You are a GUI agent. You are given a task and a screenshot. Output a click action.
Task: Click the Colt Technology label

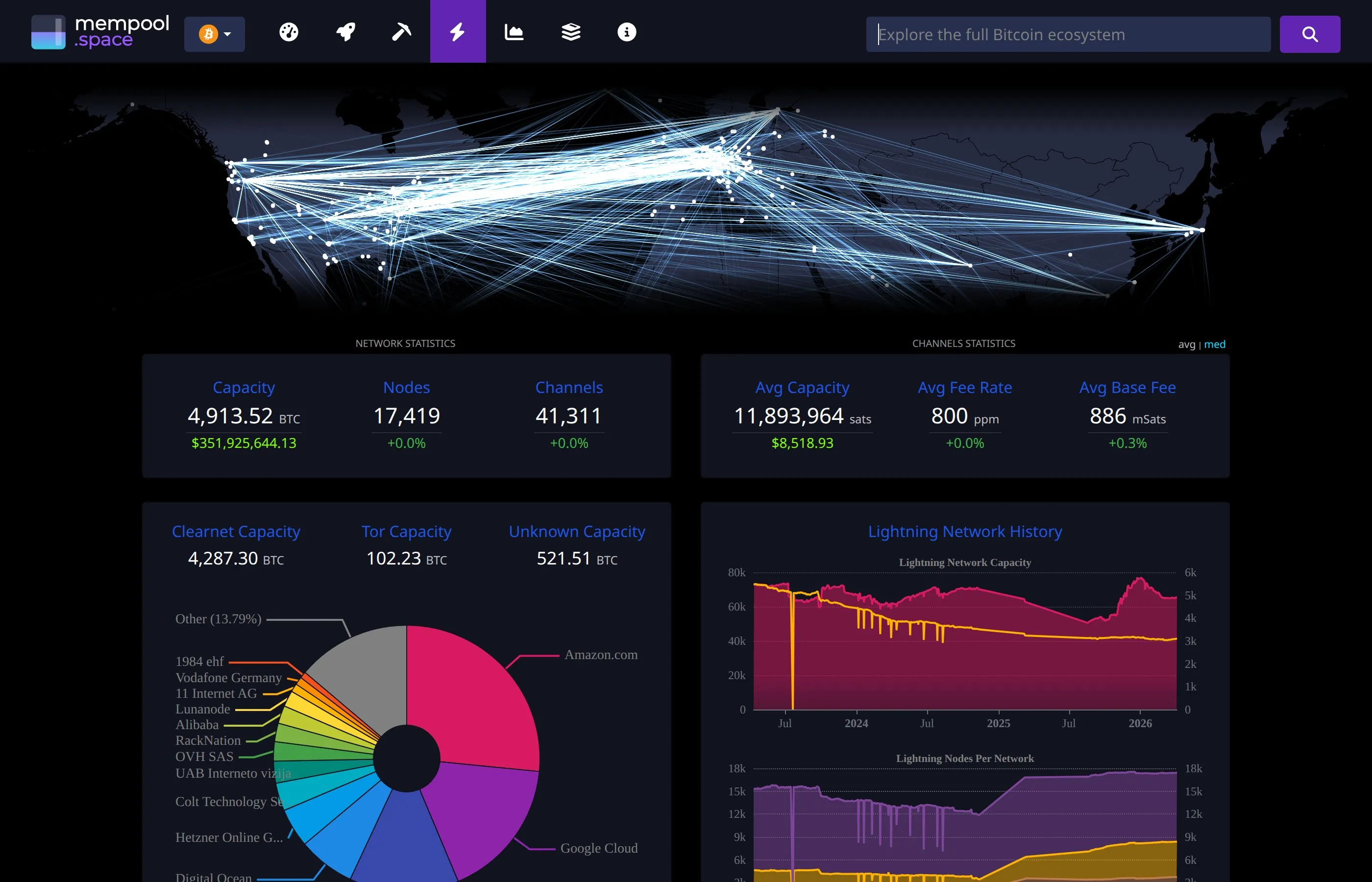point(229,802)
